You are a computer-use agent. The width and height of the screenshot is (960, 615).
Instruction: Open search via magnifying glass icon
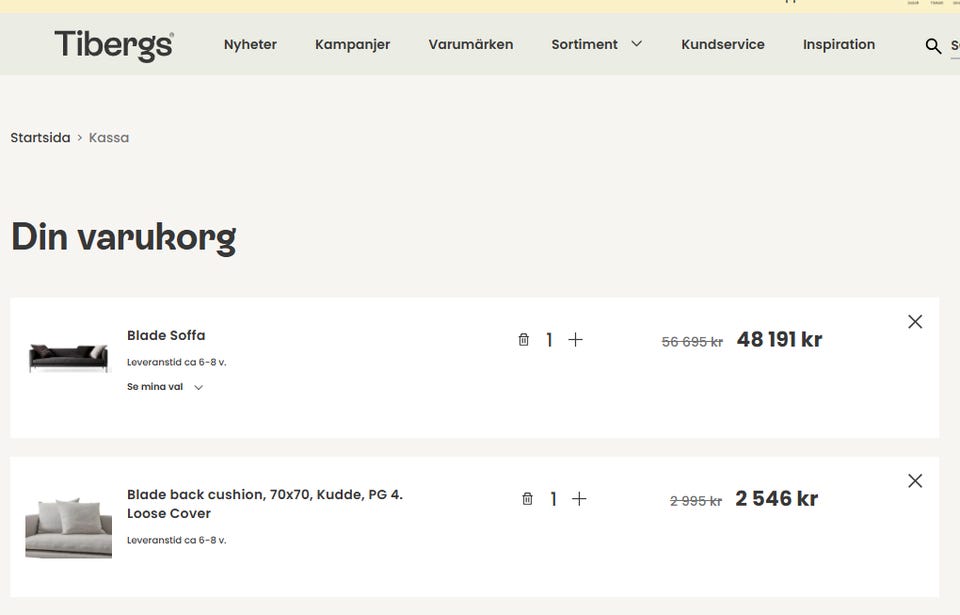point(933,45)
